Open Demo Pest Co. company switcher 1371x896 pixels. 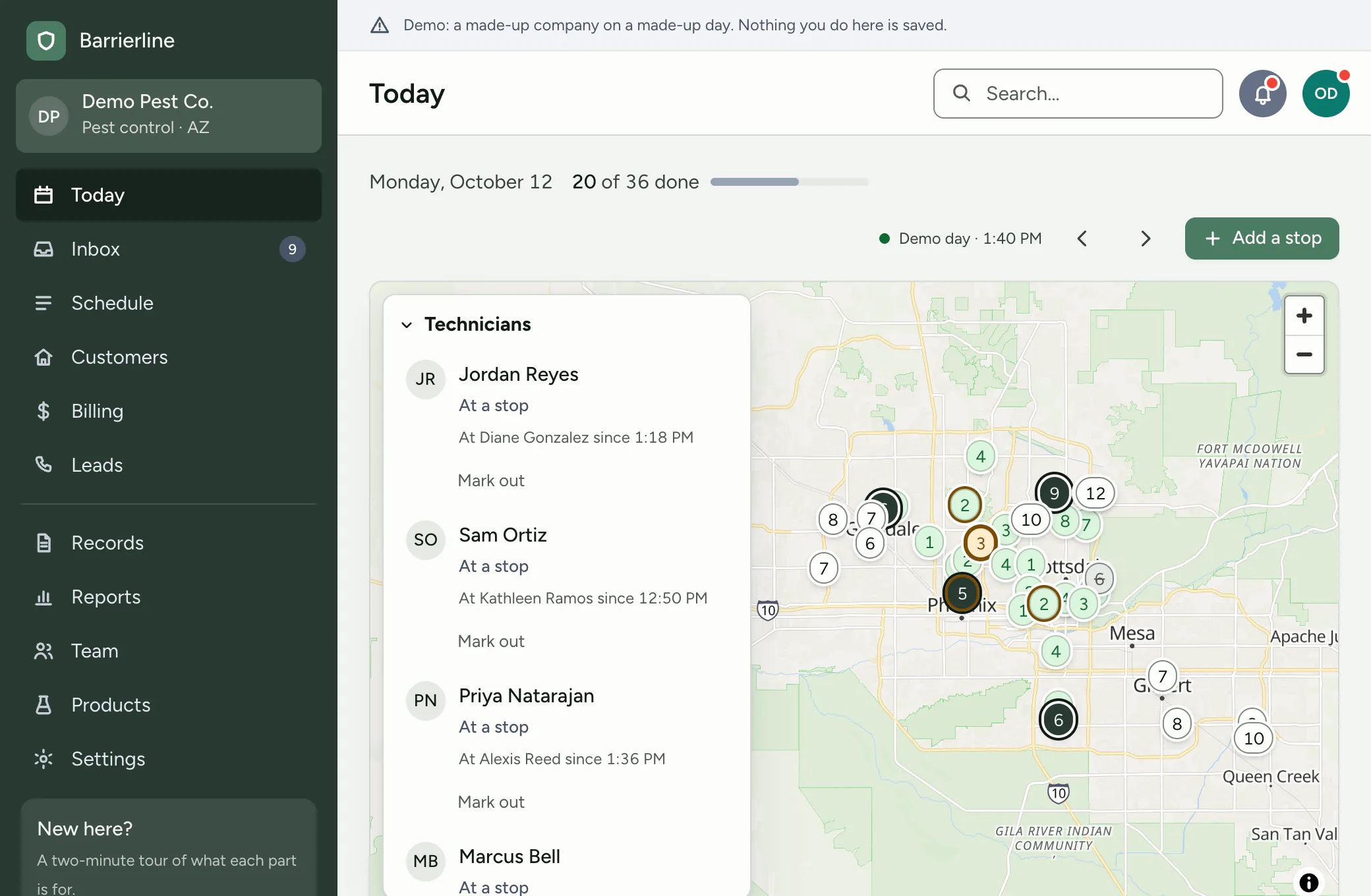169,116
